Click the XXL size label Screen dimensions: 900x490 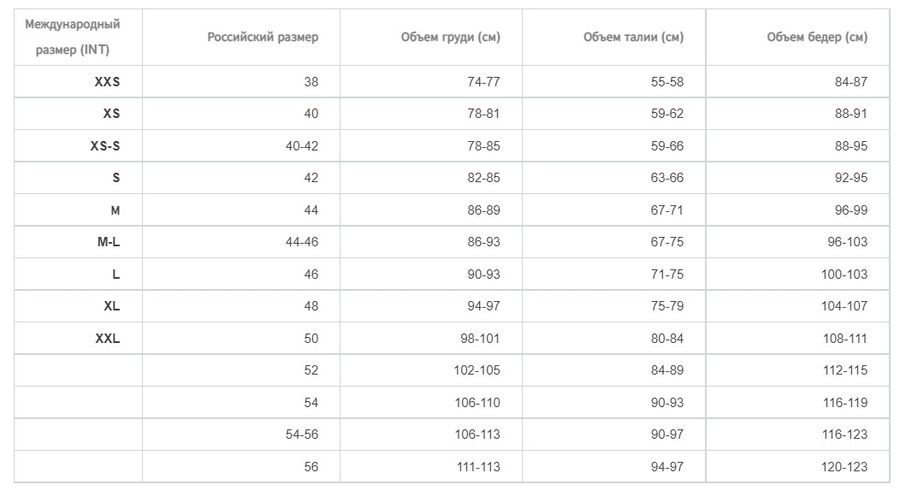[108, 339]
